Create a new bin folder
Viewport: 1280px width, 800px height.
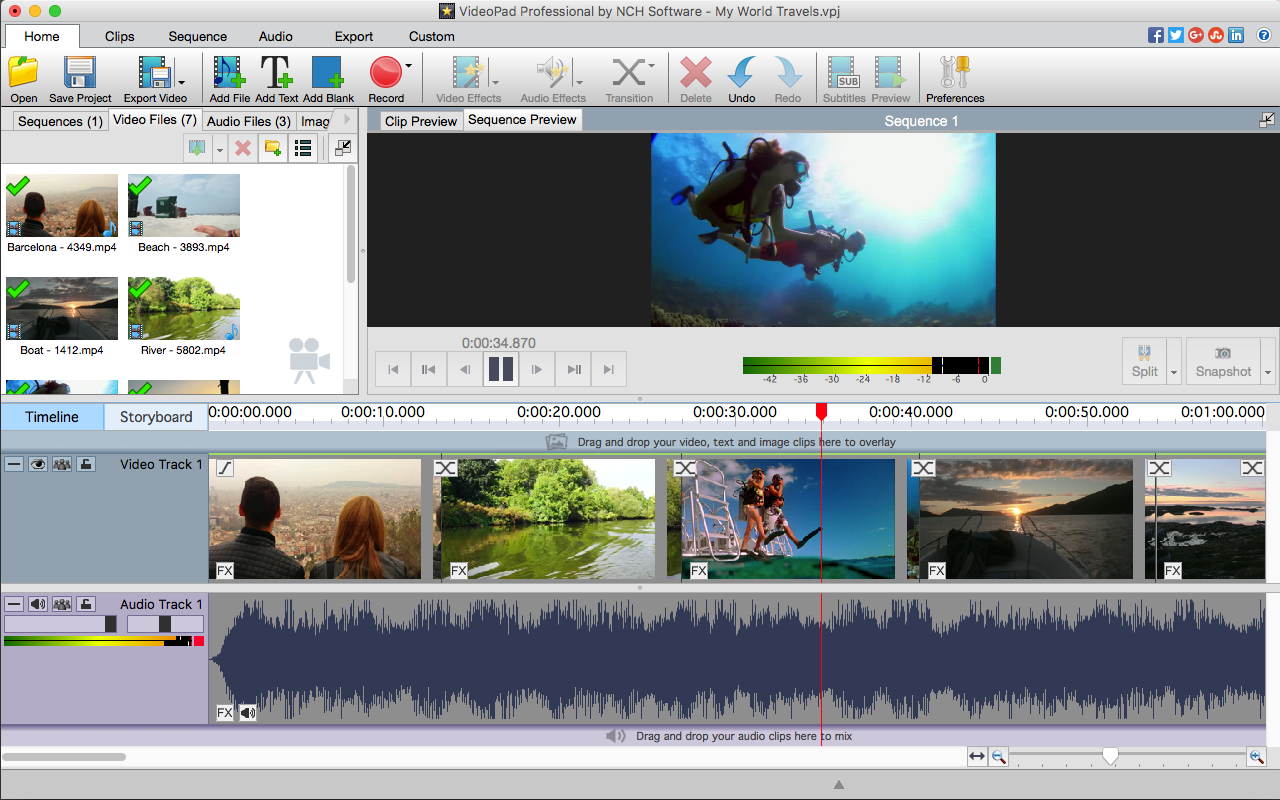click(x=272, y=148)
